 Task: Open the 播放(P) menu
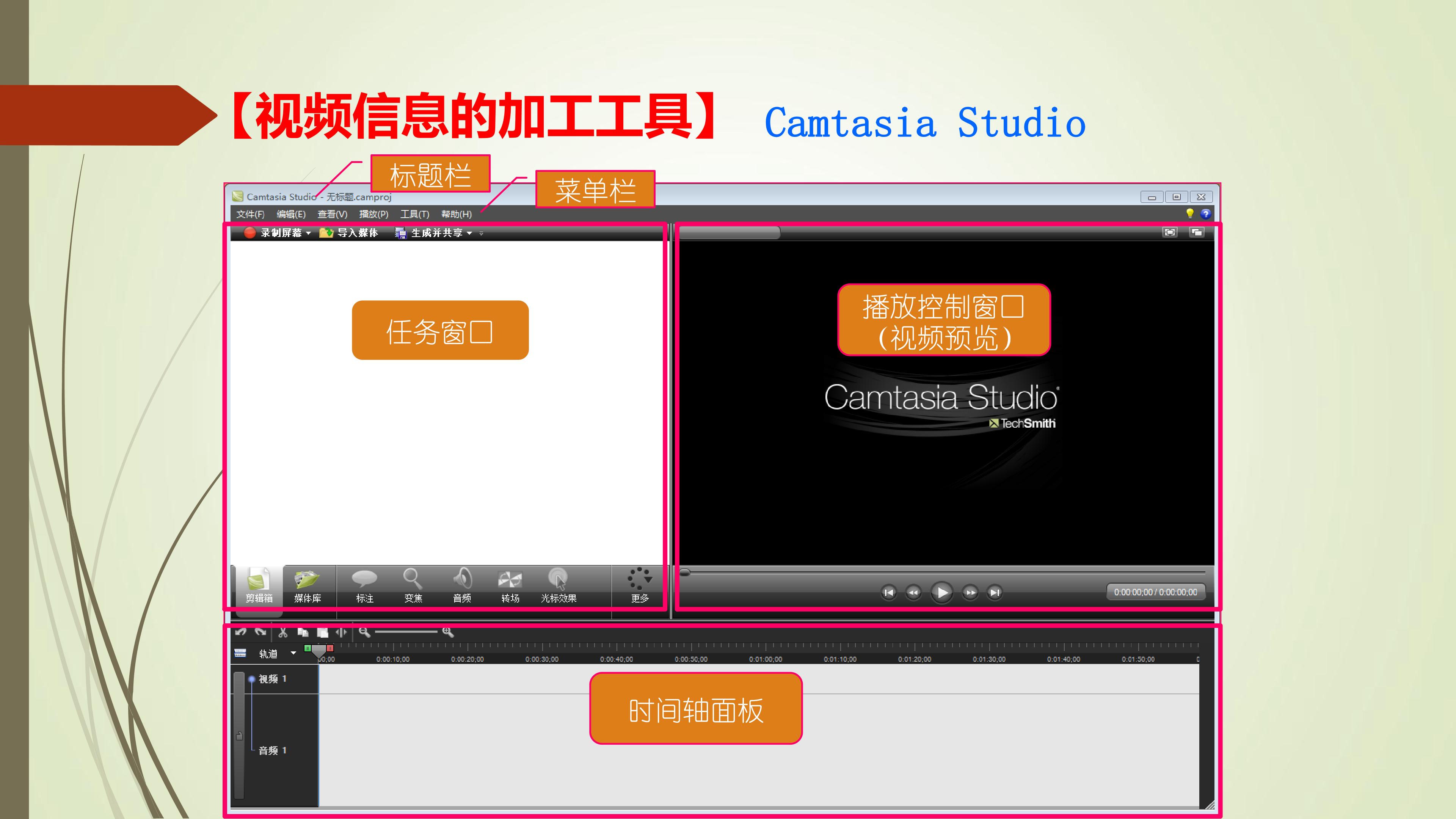(373, 214)
